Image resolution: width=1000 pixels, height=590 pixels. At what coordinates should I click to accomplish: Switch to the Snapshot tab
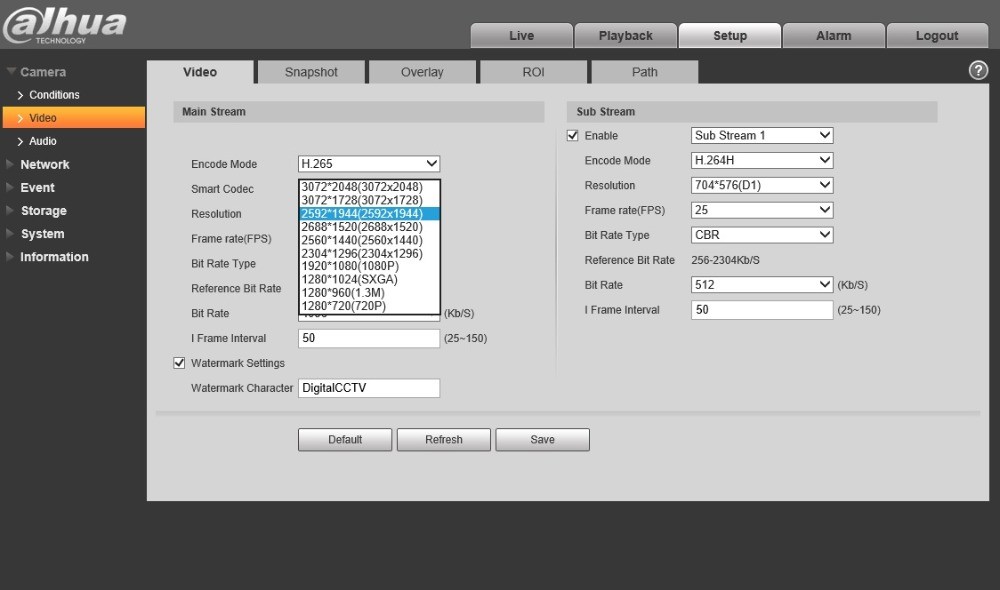pos(311,72)
